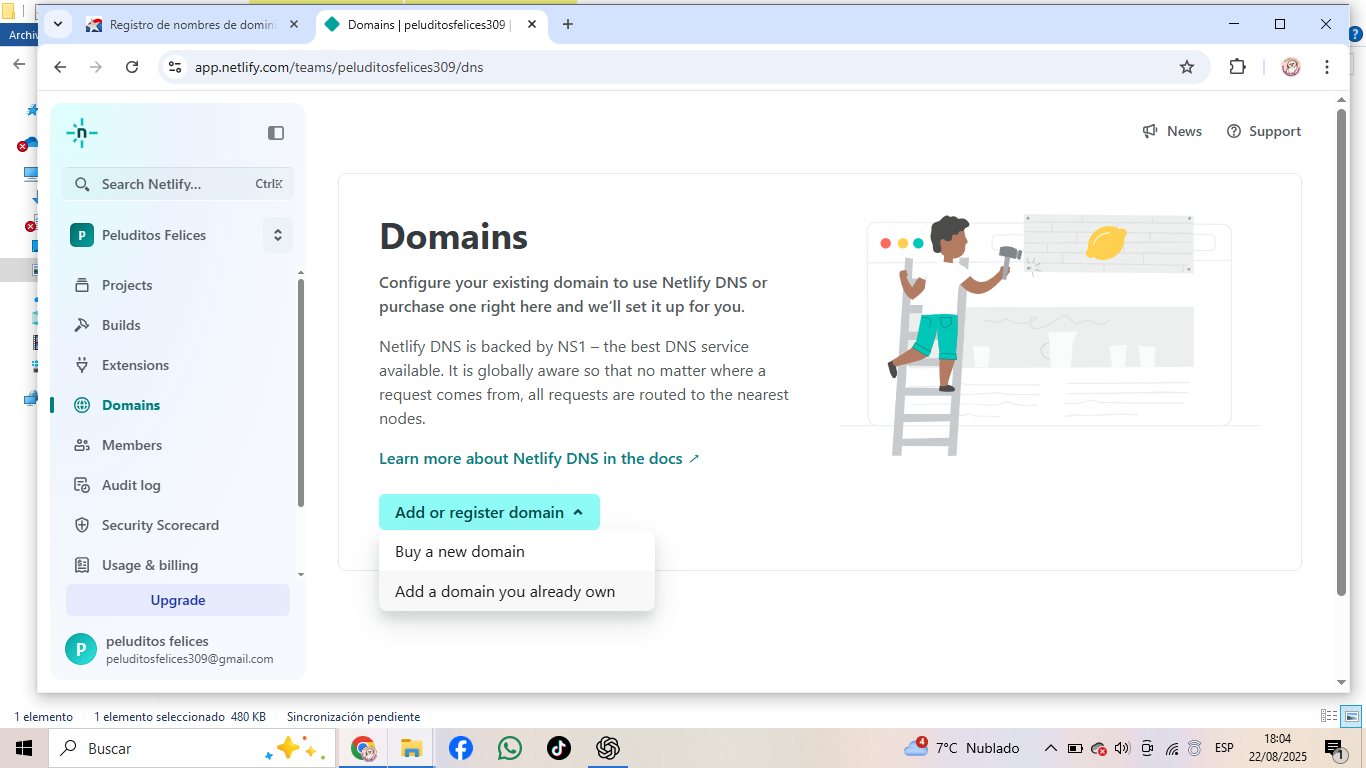
Task: Click the Search Netlify field
Action: (x=178, y=184)
